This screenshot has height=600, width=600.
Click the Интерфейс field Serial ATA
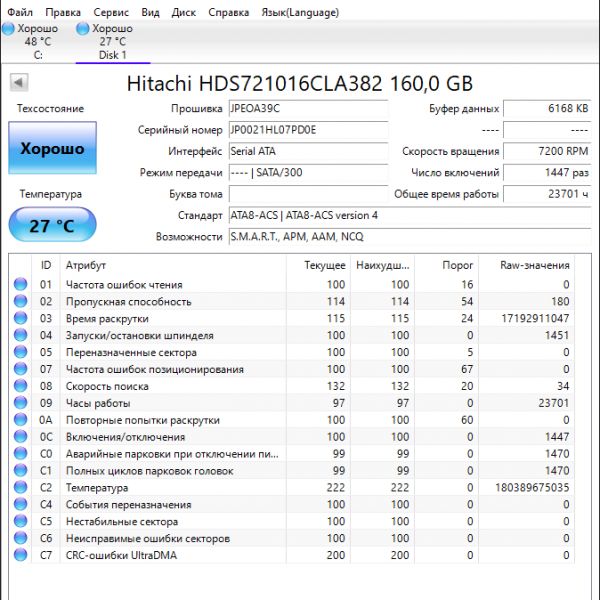[x=308, y=152]
